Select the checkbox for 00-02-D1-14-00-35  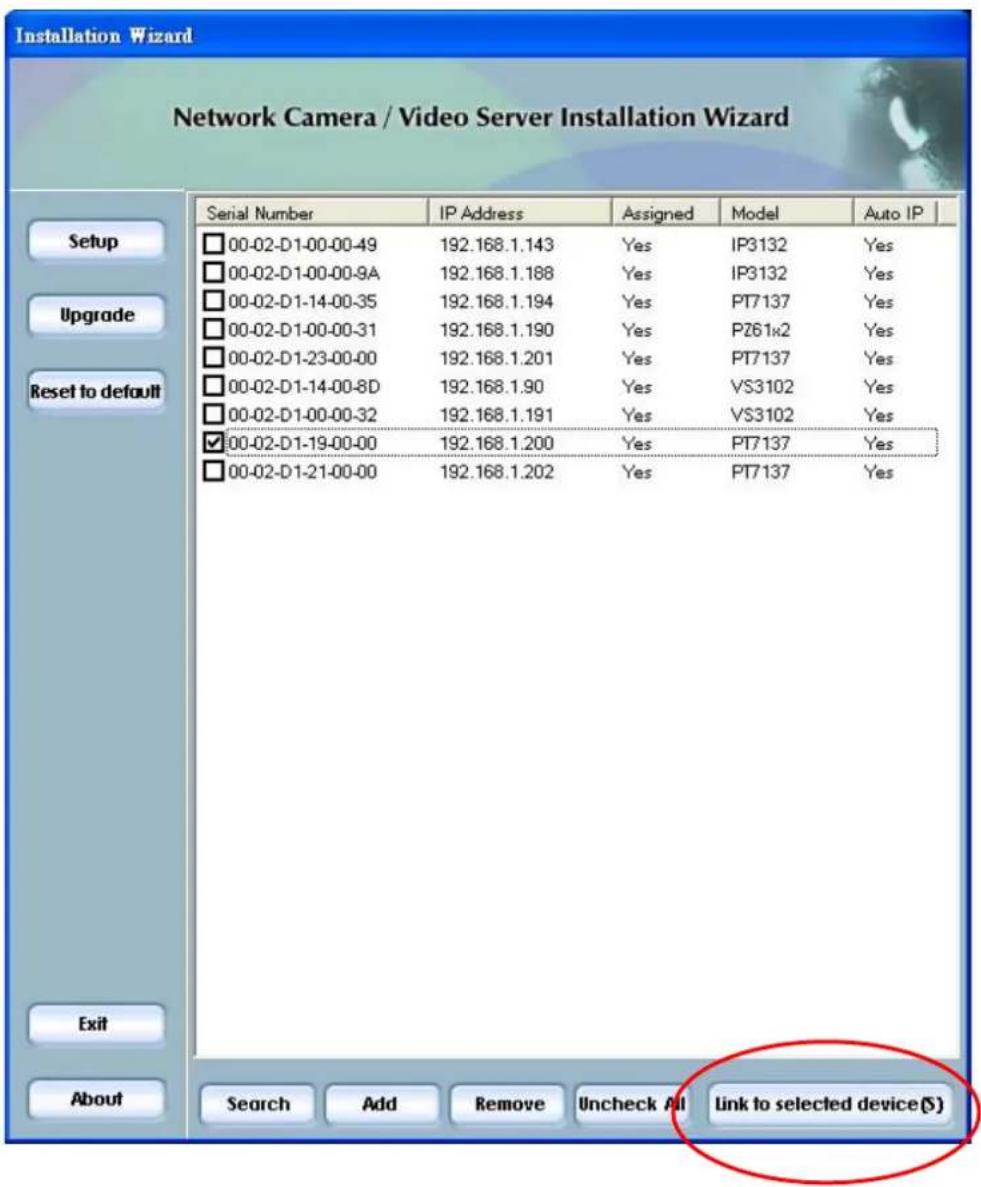pyautogui.click(x=214, y=301)
